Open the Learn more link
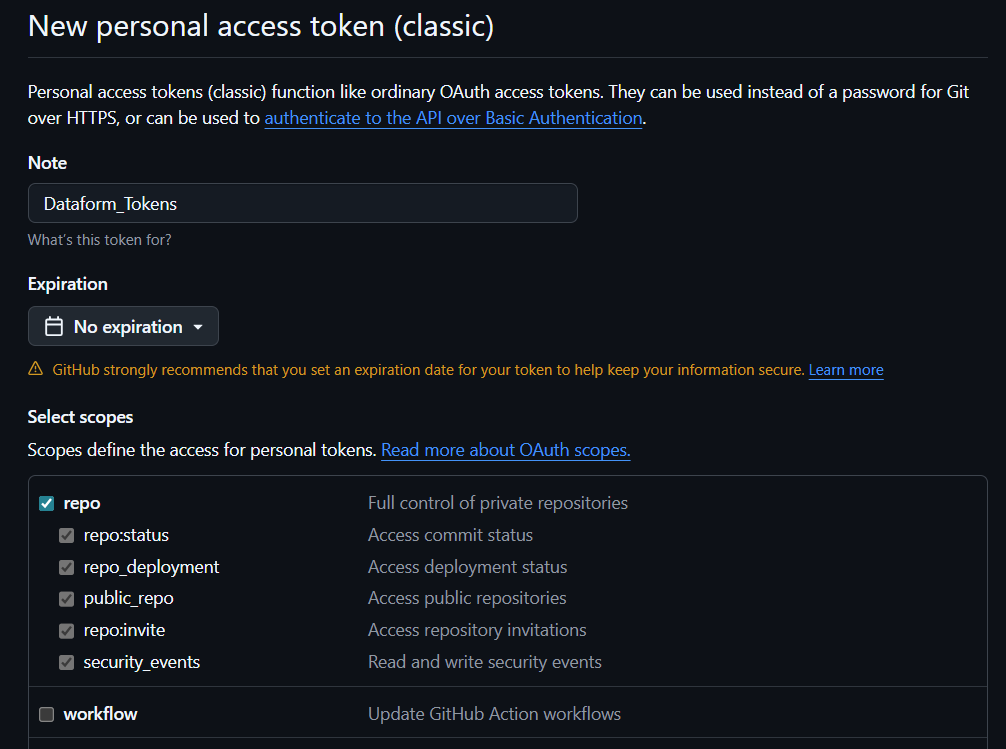The height and width of the screenshot is (749, 1006). 845,370
